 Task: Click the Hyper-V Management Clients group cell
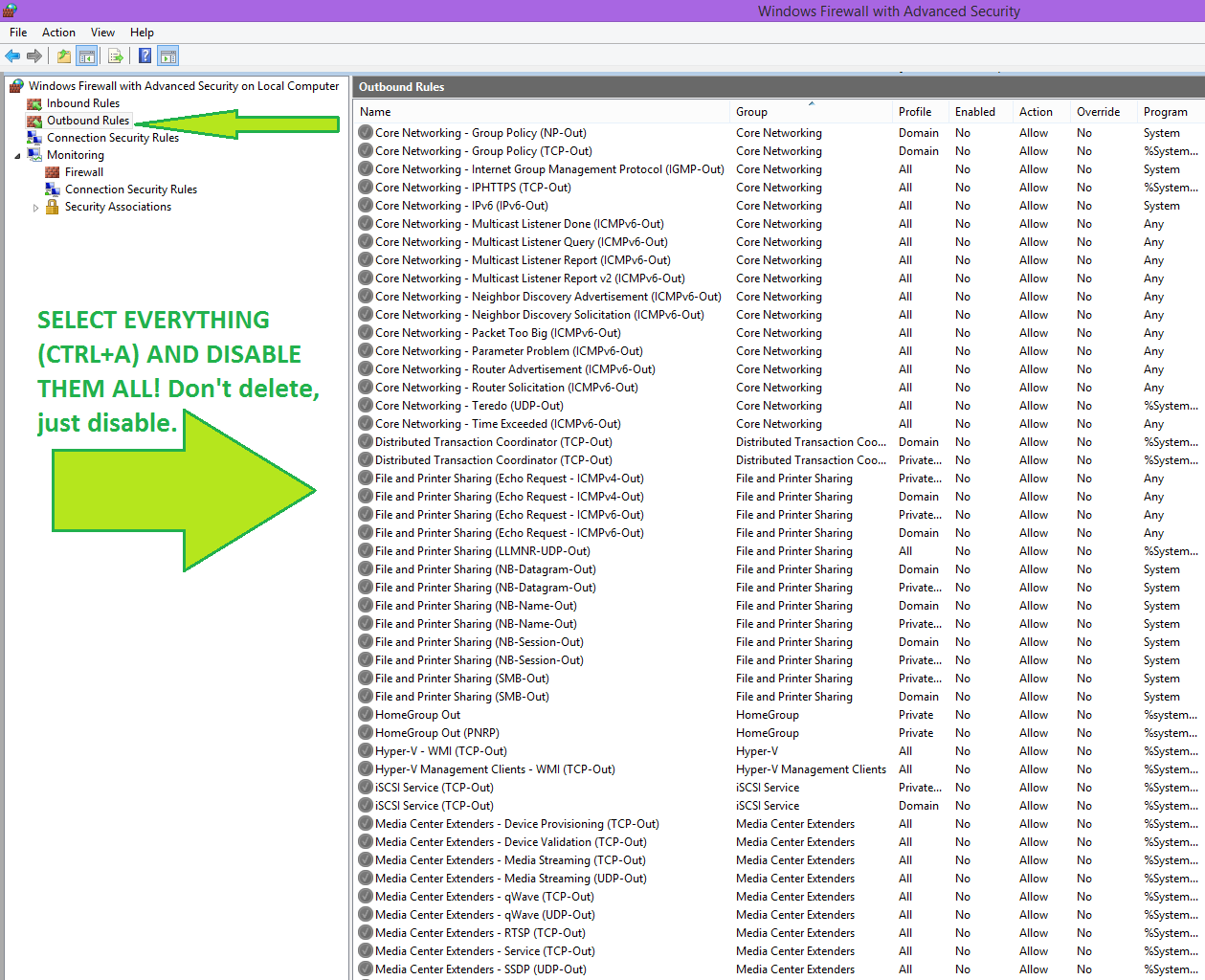click(x=811, y=769)
